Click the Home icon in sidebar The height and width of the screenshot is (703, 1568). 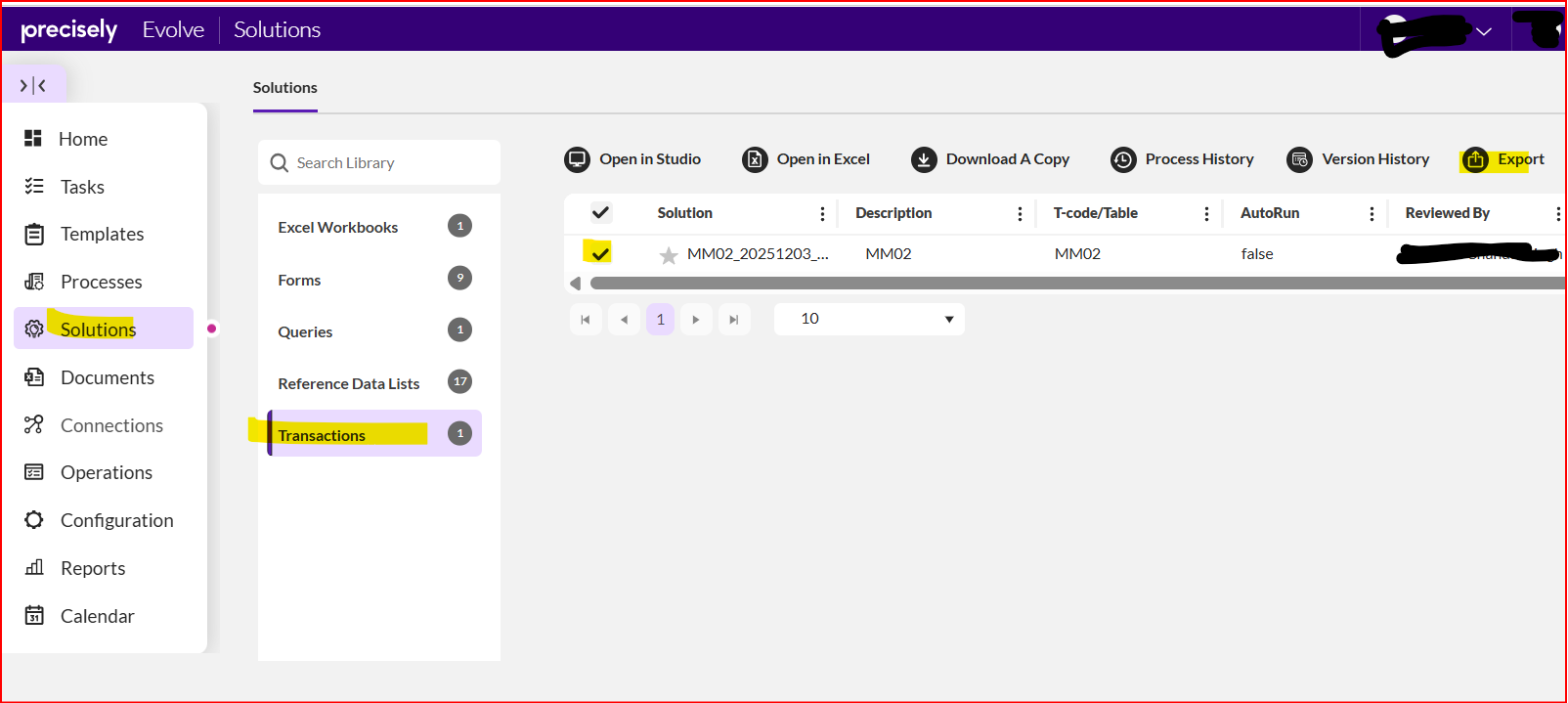(x=33, y=138)
